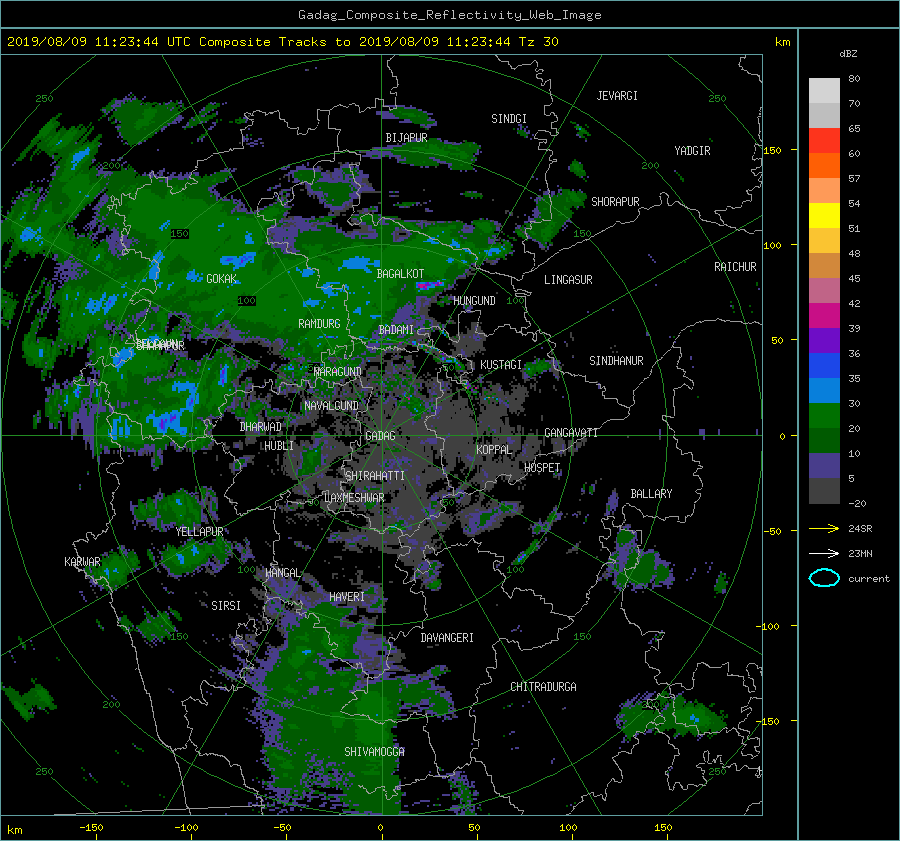Click the YELLAPUR city label
900x841 pixels.
point(199,532)
